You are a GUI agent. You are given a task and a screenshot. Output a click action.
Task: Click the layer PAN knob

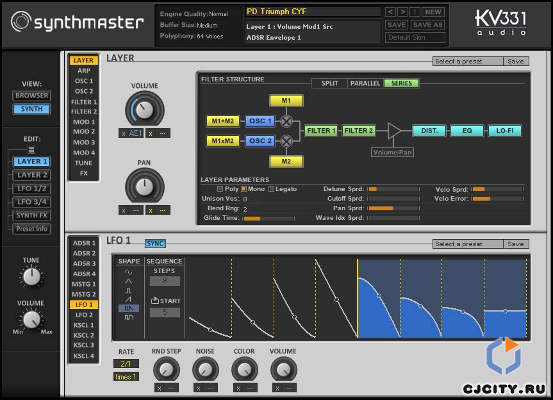[145, 186]
